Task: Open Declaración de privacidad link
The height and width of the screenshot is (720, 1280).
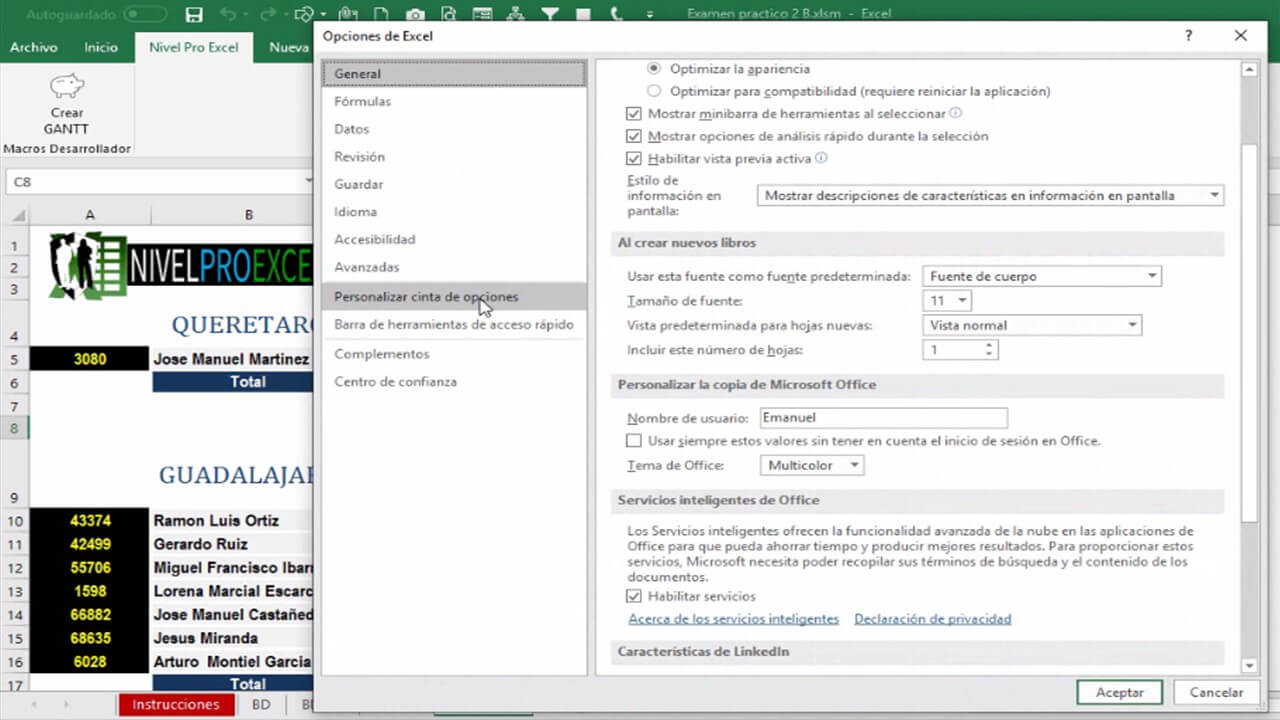Action: tap(932, 619)
